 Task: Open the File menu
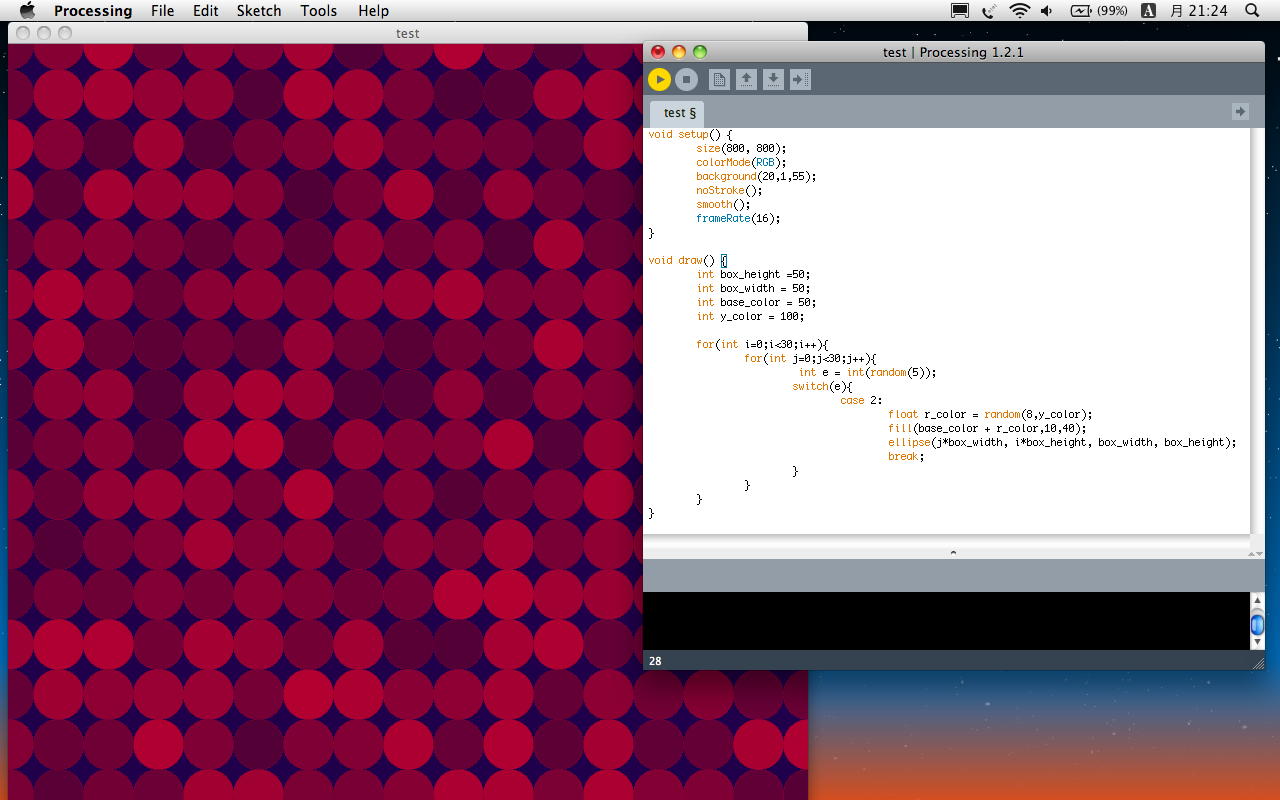tap(162, 11)
